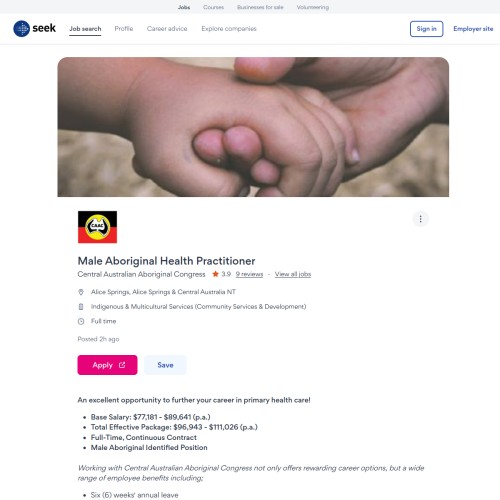
Task: Click the CAAC company logo thumbnail
Action: [97, 227]
